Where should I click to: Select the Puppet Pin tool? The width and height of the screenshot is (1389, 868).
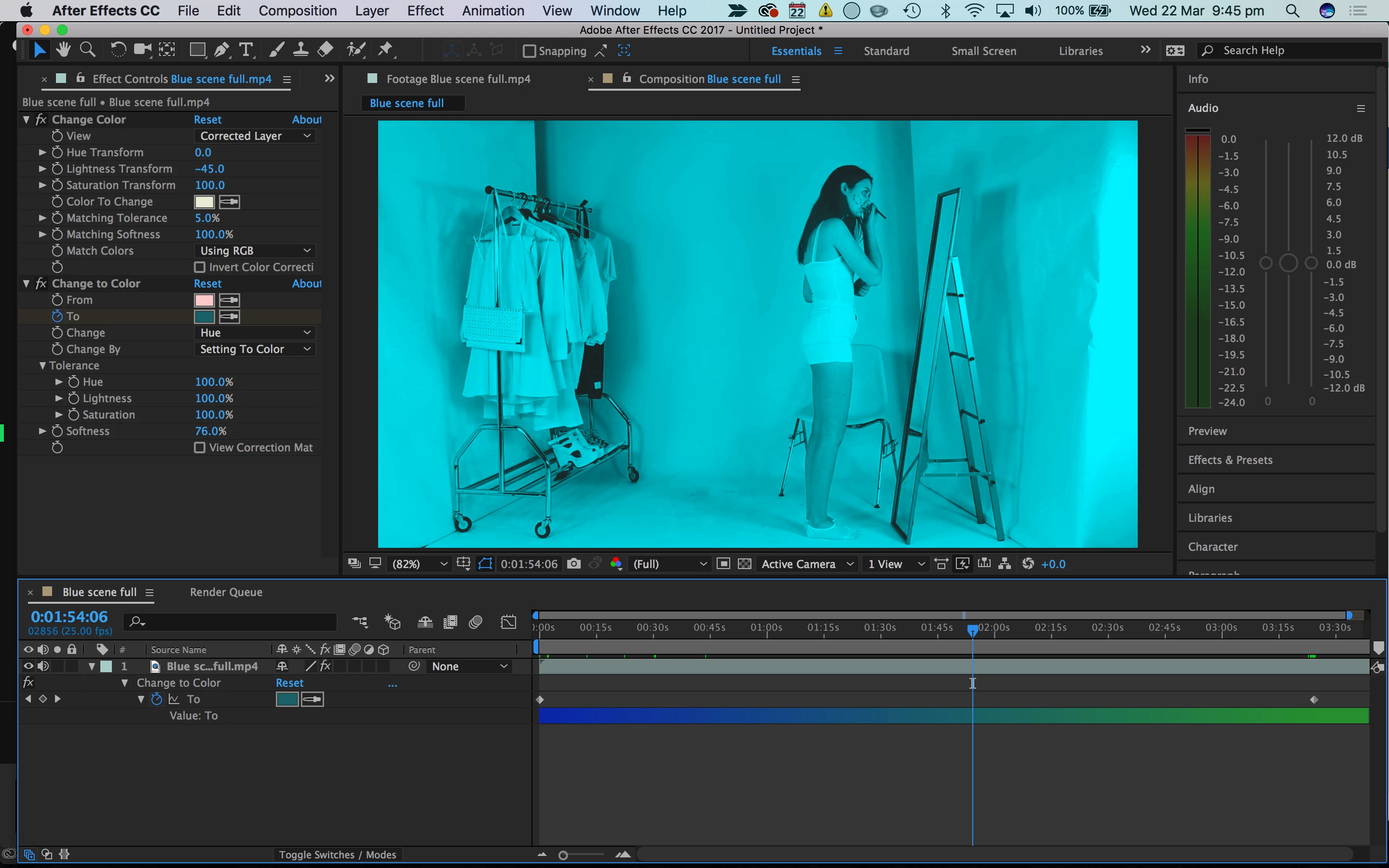385,51
